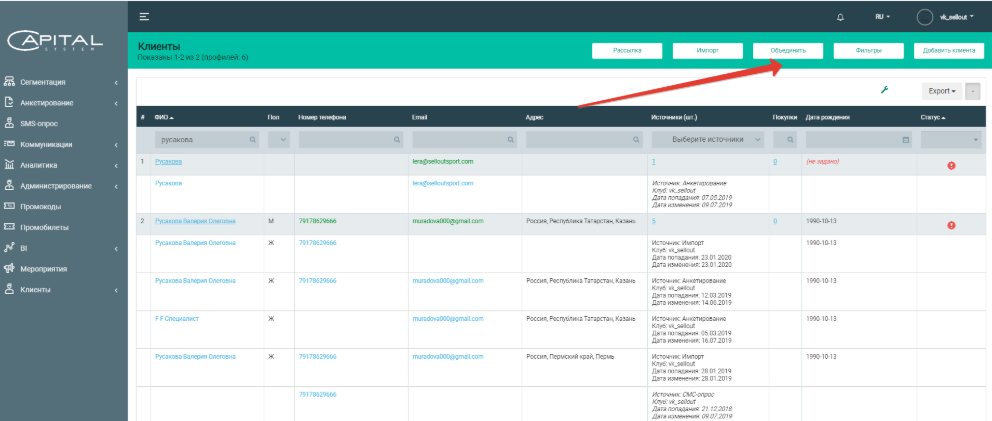Screen dimensions: 992x421
Task: Open the 'Выберите источники' dropdown
Action: click(x=708, y=140)
